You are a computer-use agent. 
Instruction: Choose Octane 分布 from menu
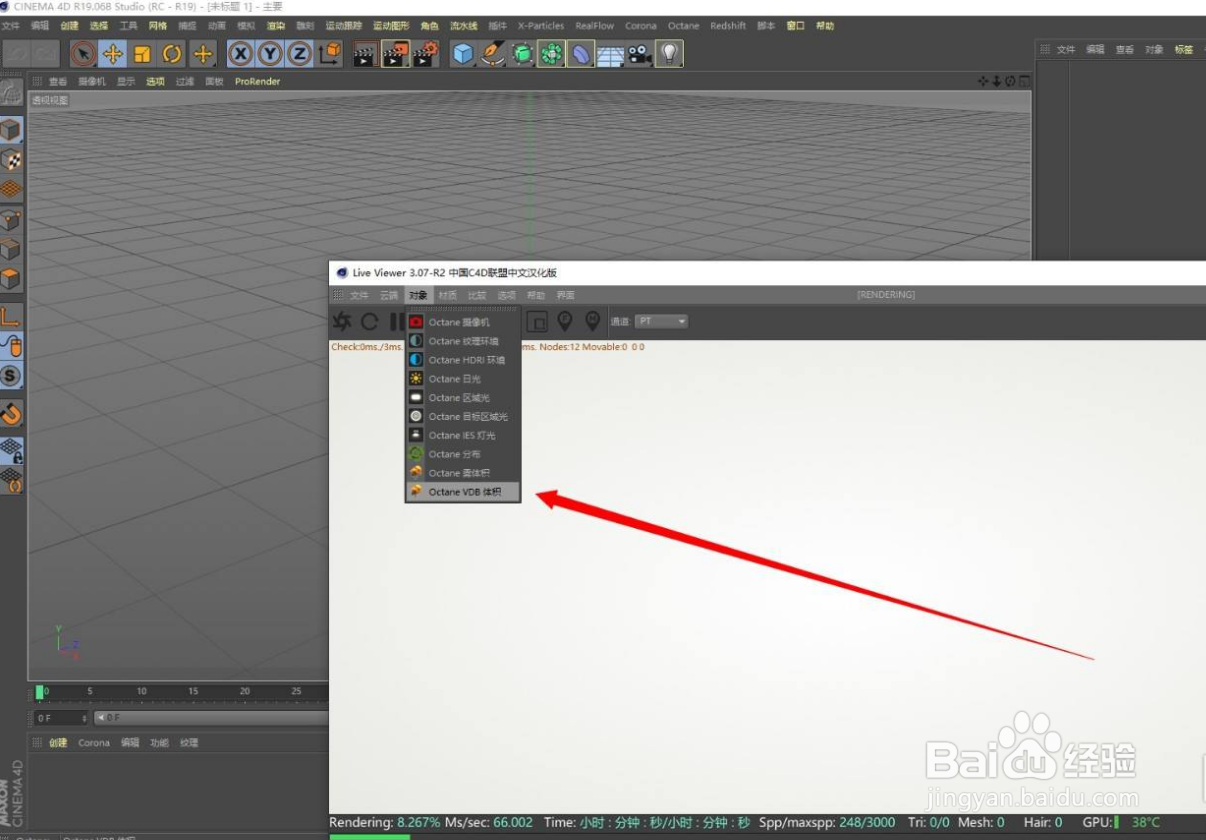click(463, 454)
